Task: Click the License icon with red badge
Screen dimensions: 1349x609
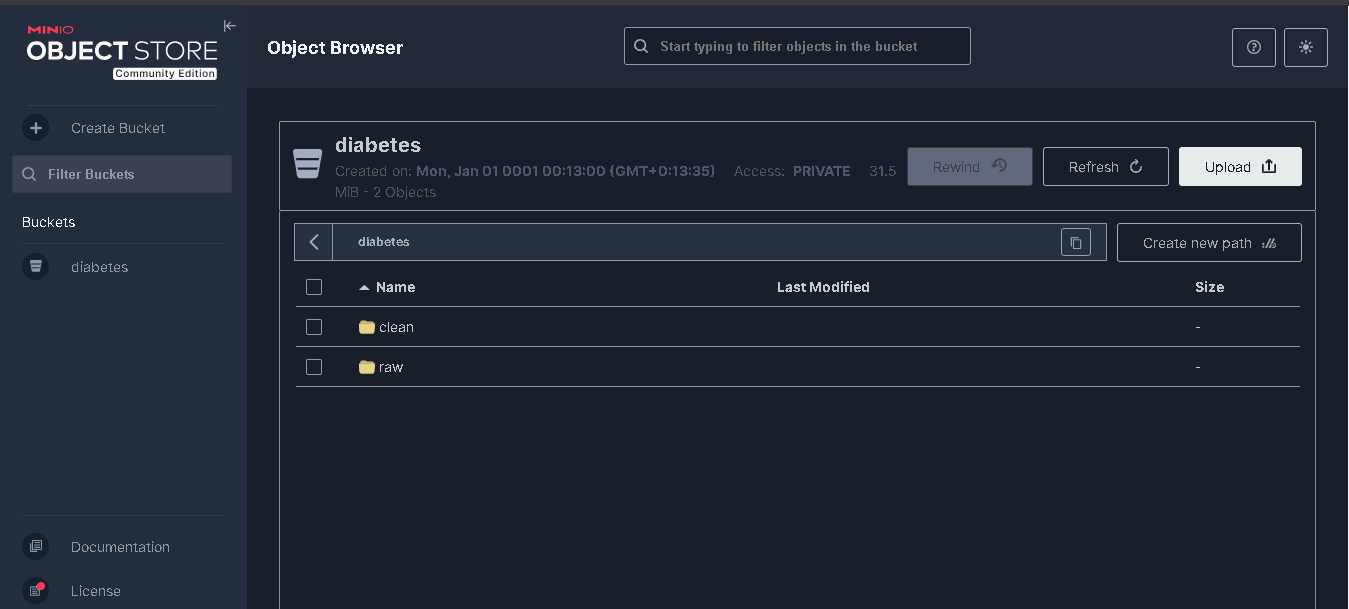Action: tap(36, 590)
